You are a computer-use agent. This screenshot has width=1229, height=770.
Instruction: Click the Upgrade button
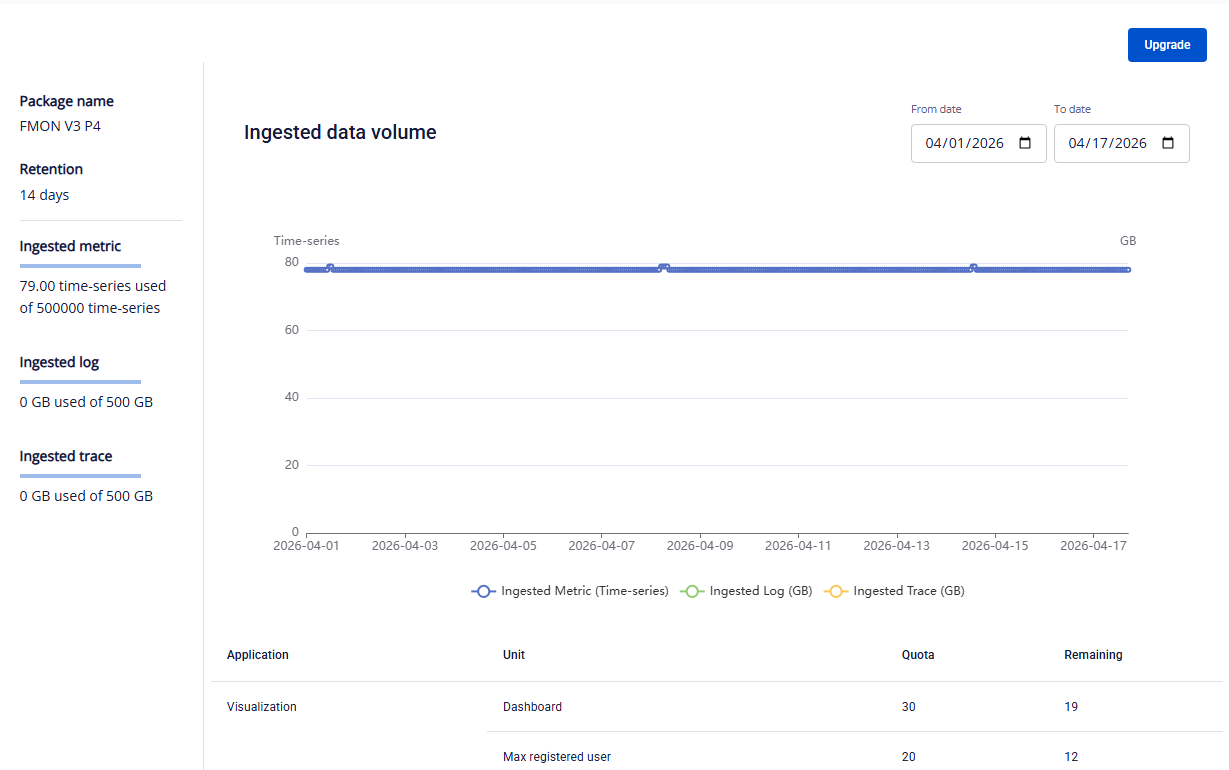[x=1167, y=45]
